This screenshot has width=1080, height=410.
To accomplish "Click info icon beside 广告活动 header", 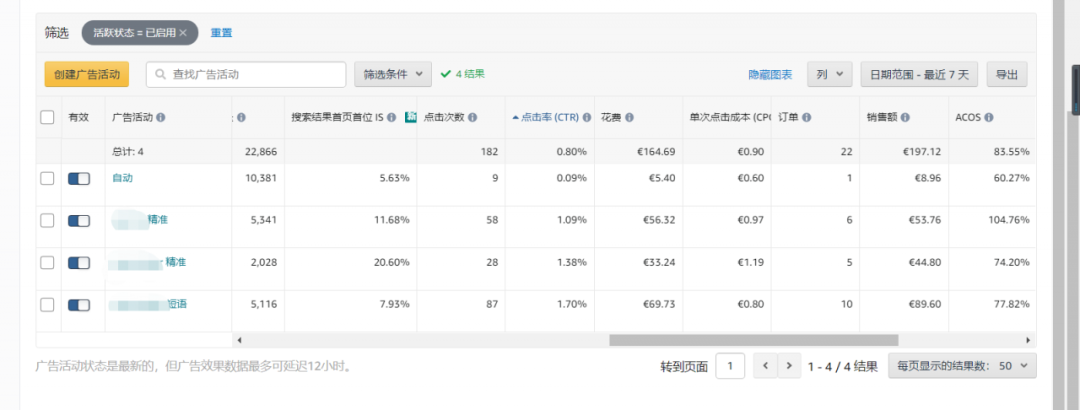I will (x=160, y=118).
